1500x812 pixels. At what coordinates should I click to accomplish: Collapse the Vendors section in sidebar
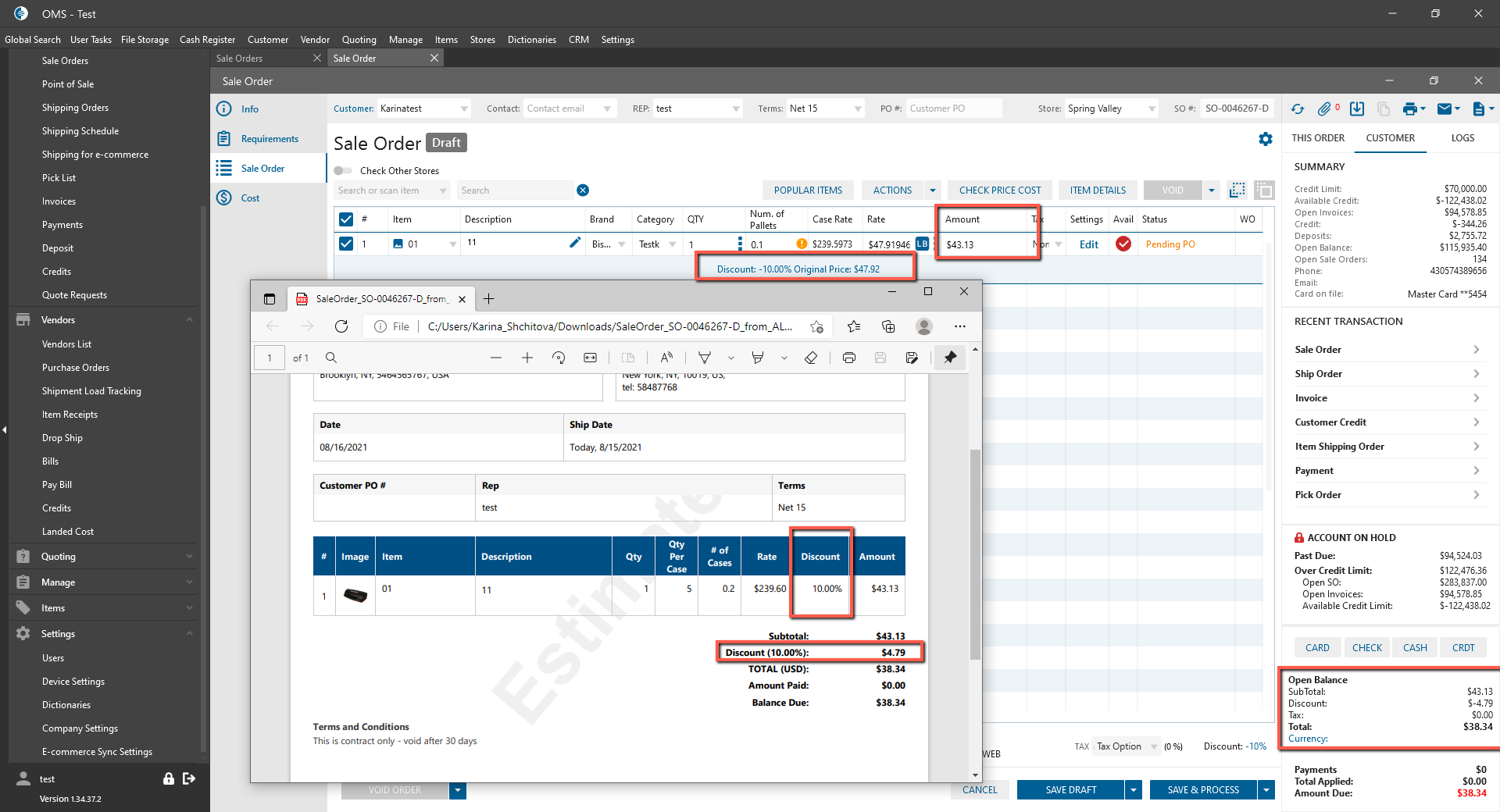click(x=189, y=320)
